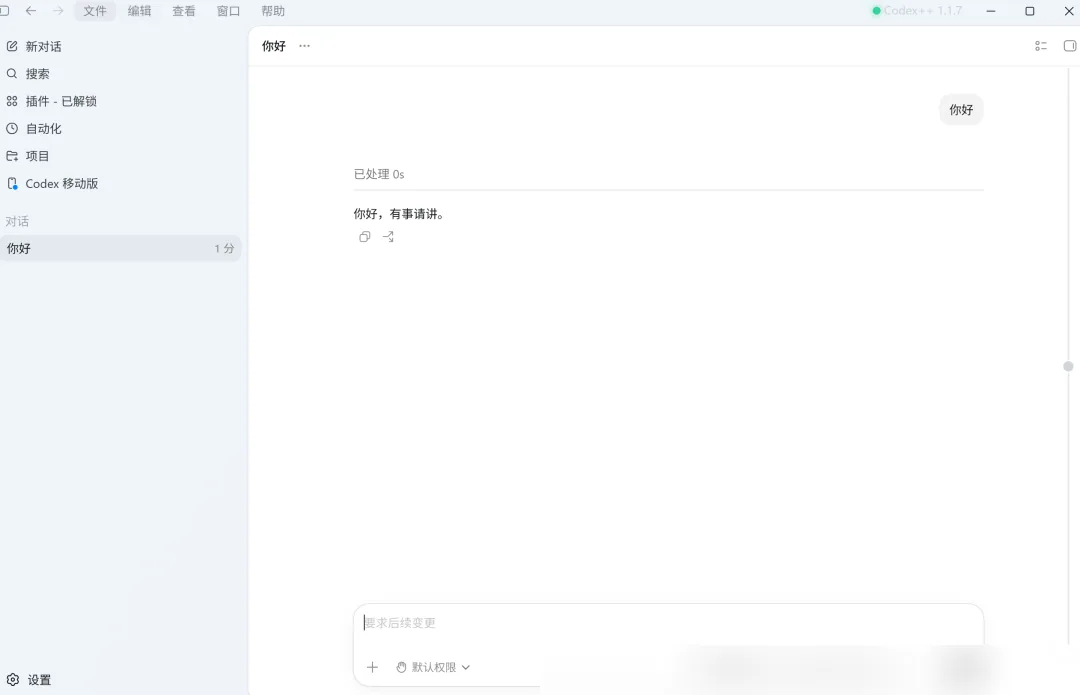Open the 窗口 menu
Screen dimensions: 1080x695
coord(228,11)
